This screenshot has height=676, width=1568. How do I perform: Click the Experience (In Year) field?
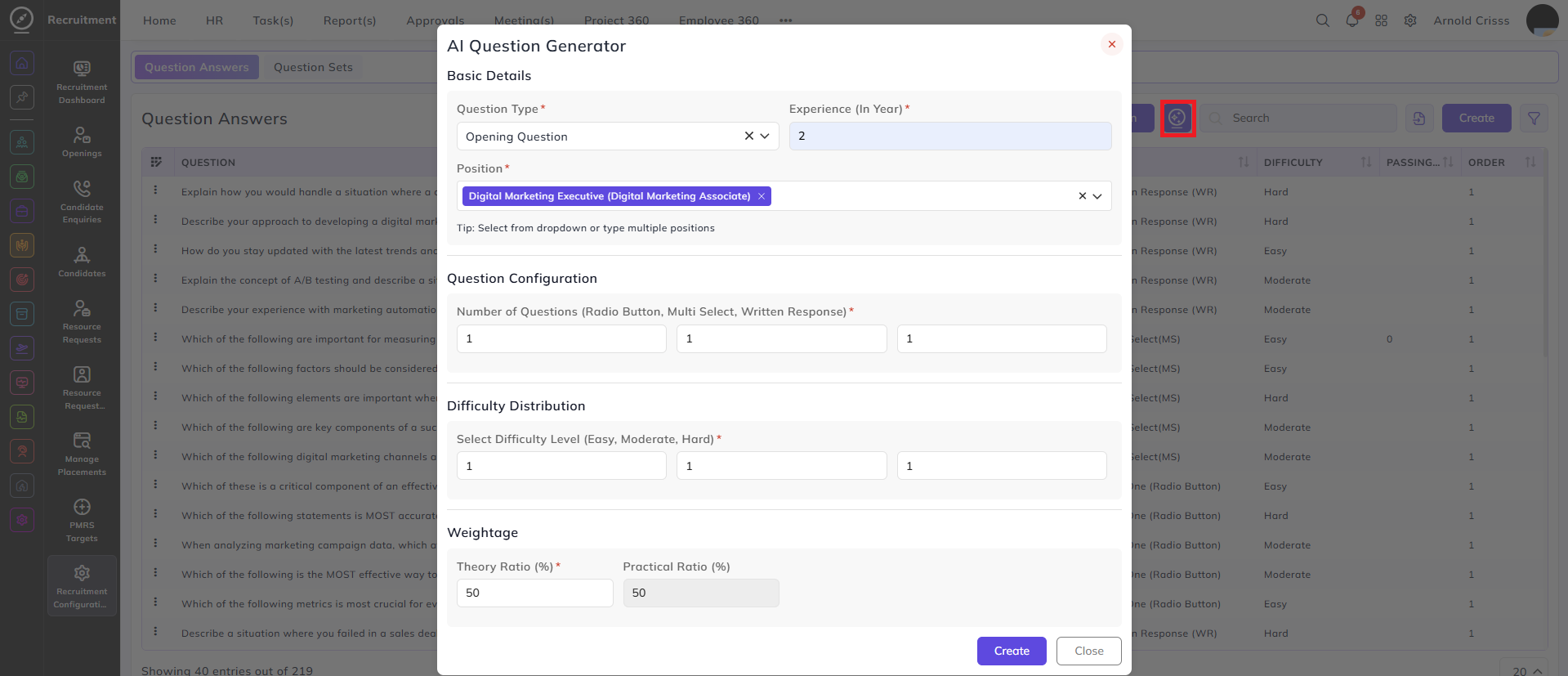949,137
